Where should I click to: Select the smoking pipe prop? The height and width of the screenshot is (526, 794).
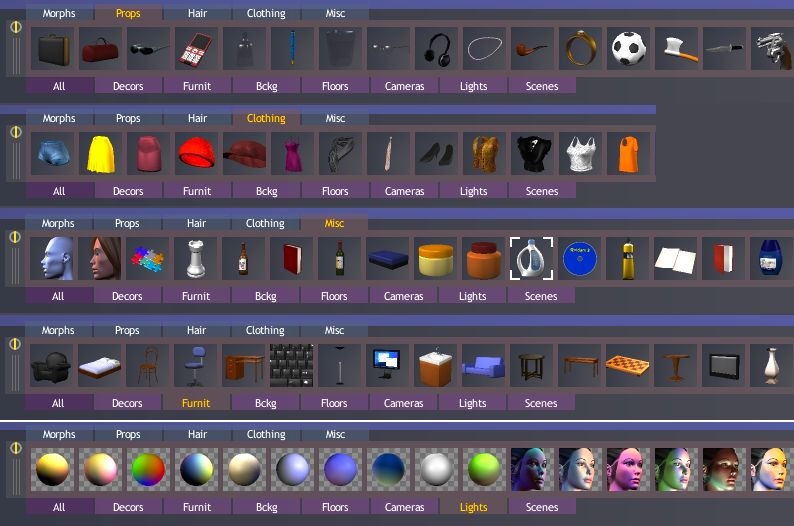[532, 49]
